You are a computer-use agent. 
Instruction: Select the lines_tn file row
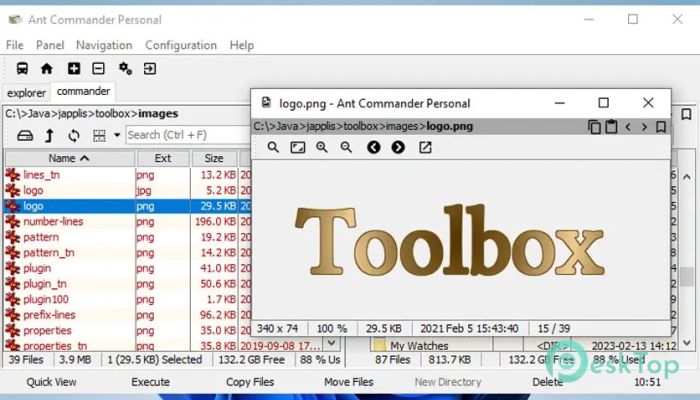pyautogui.click(x=128, y=175)
